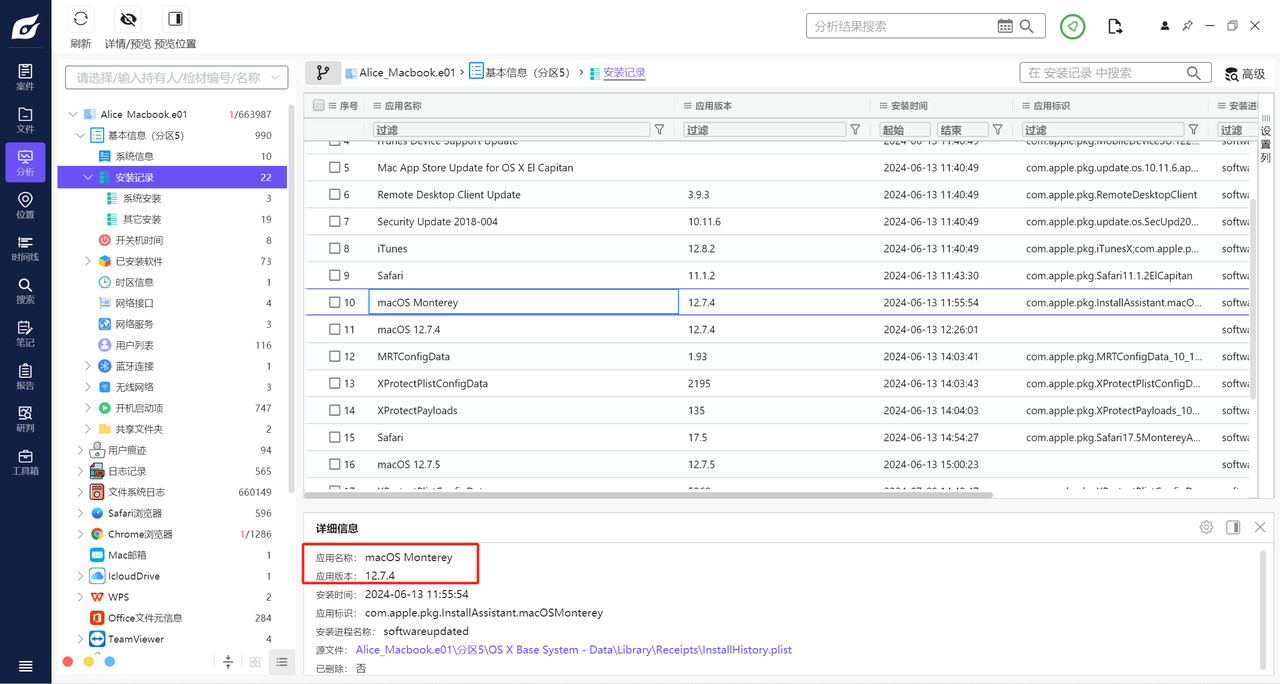The height and width of the screenshot is (684, 1280).
Task: Expand the Chrome浏览器 node
Action: pos(81,534)
